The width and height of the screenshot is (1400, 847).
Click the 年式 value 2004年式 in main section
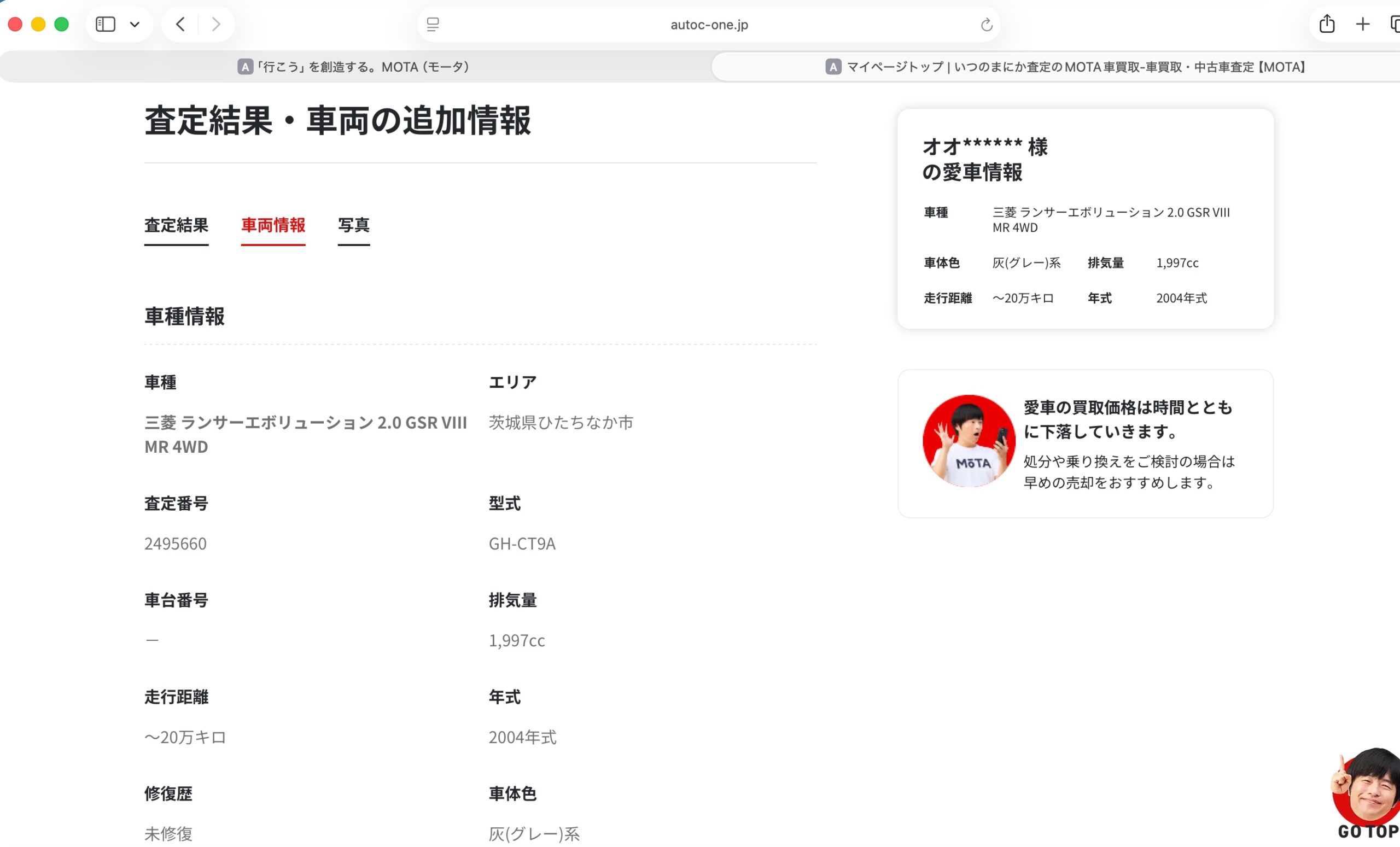click(522, 737)
